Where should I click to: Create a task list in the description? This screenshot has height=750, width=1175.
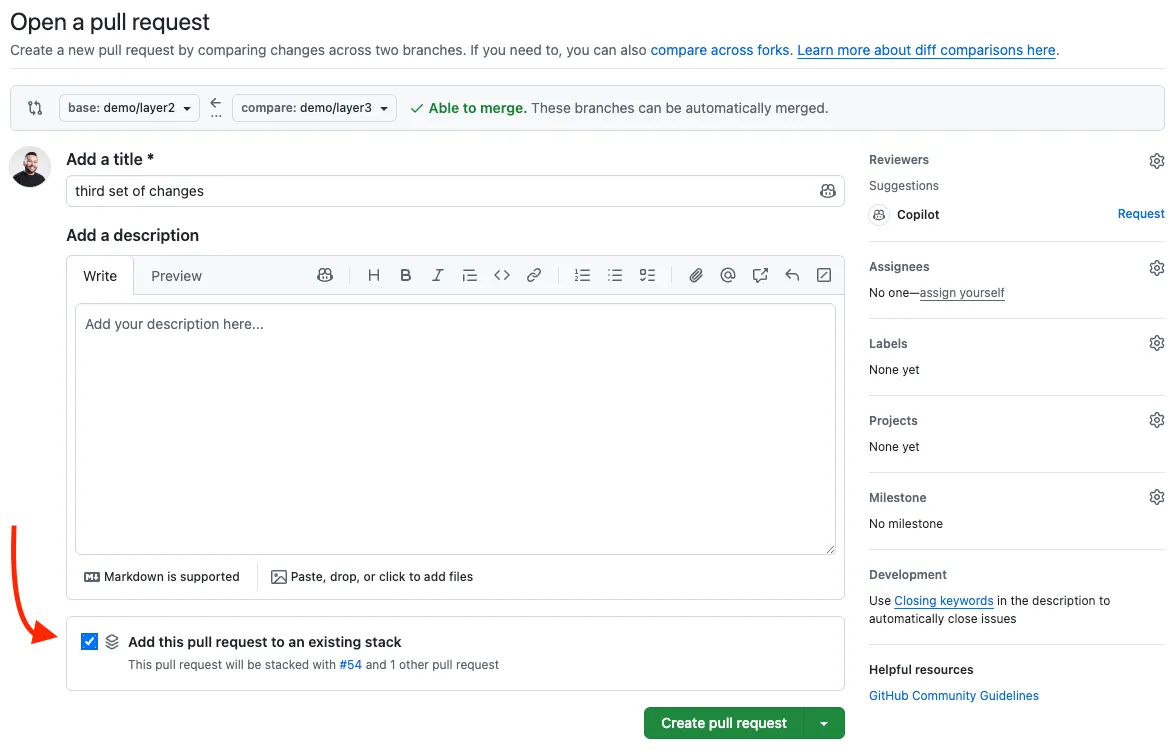click(x=647, y=275)
